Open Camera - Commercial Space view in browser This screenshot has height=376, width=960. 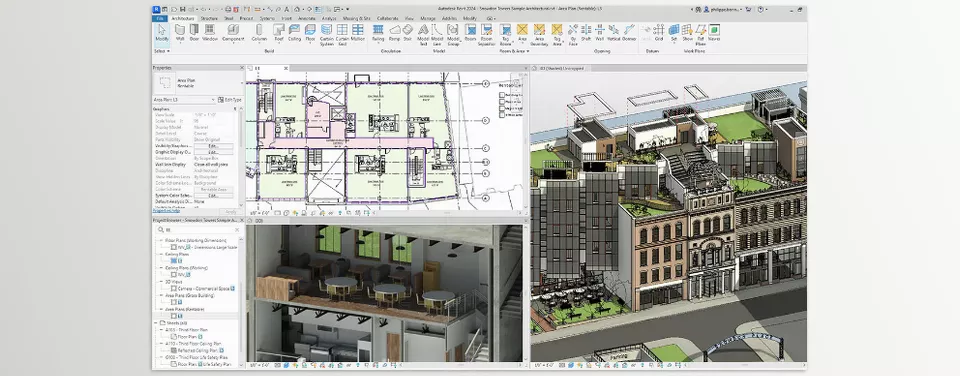203,288
